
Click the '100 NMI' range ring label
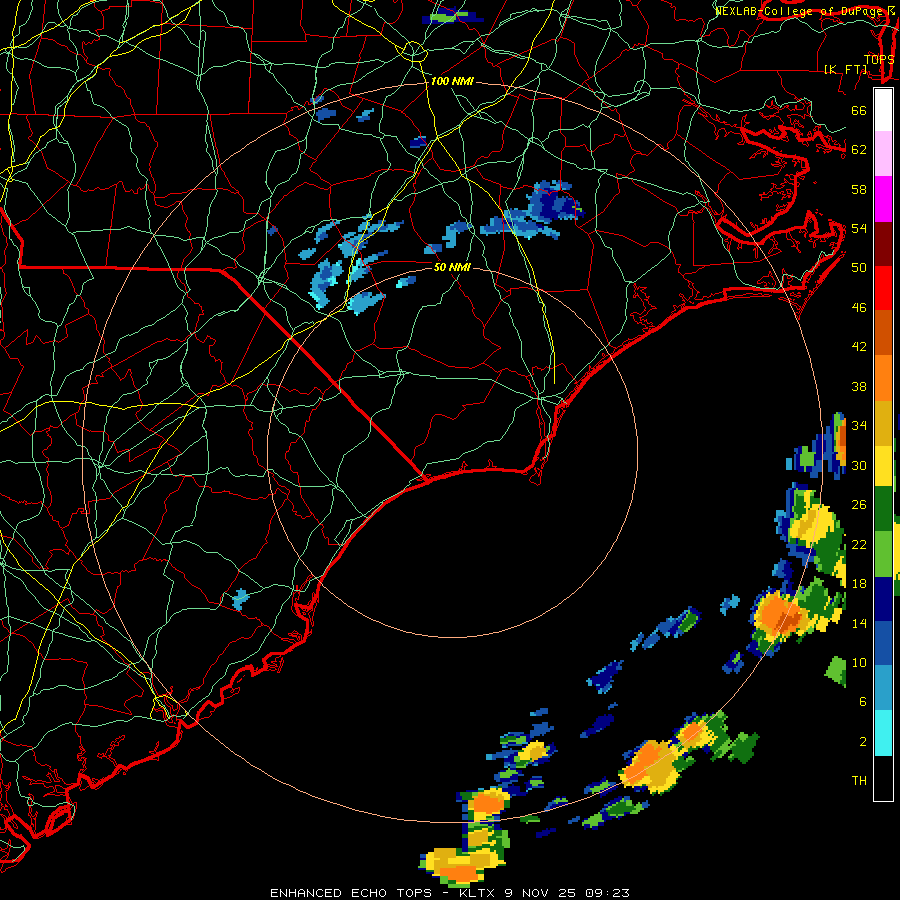coord(452,82)
